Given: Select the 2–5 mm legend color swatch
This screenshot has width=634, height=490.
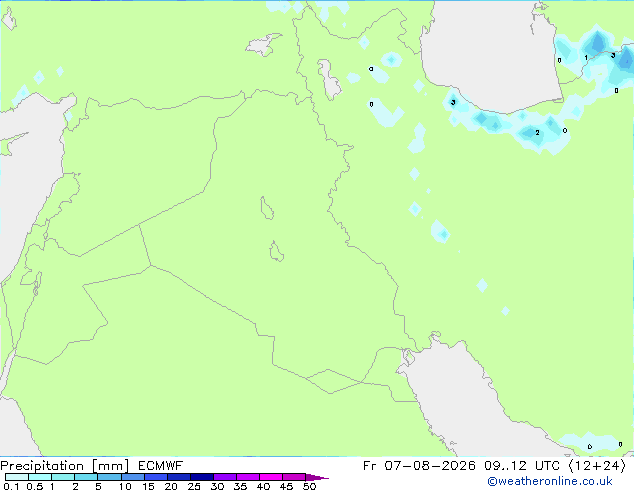Looking at the screenshot, I should (x=86, y=477).
